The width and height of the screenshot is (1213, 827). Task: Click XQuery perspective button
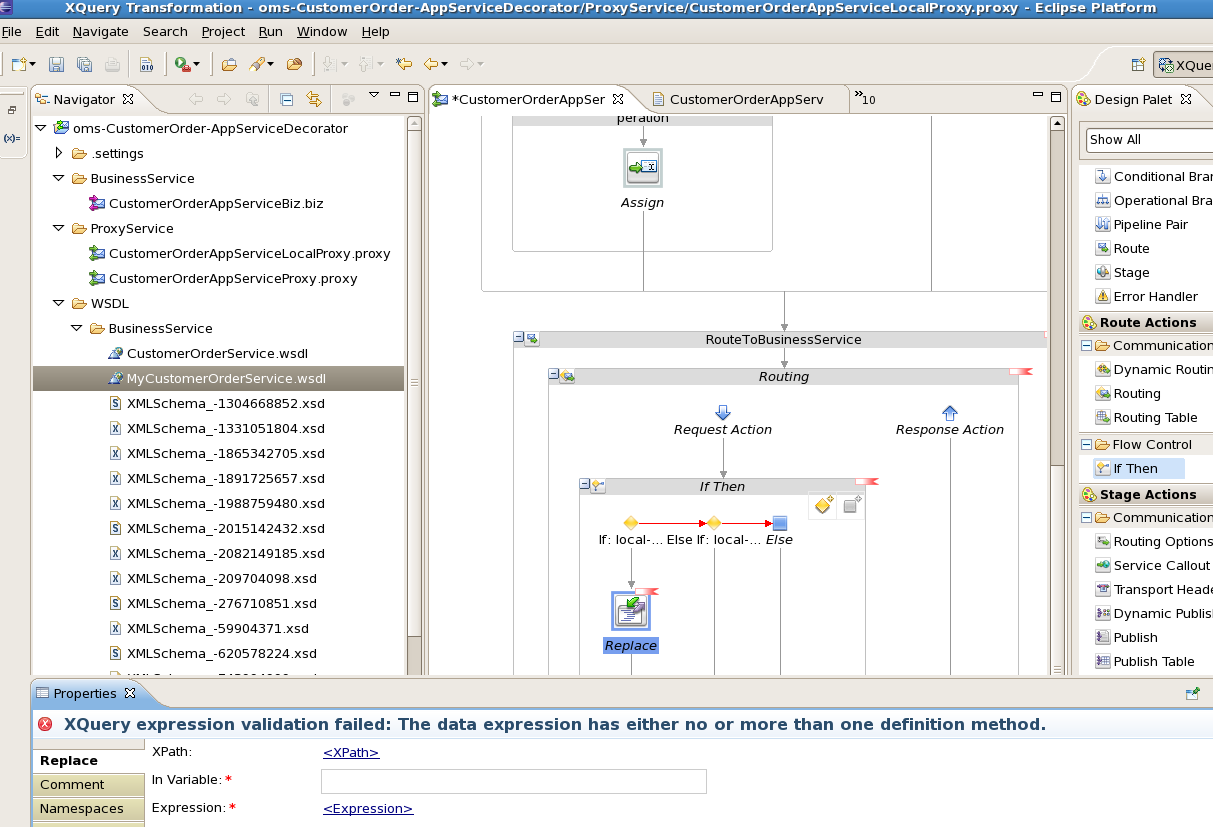[1184, 65]
